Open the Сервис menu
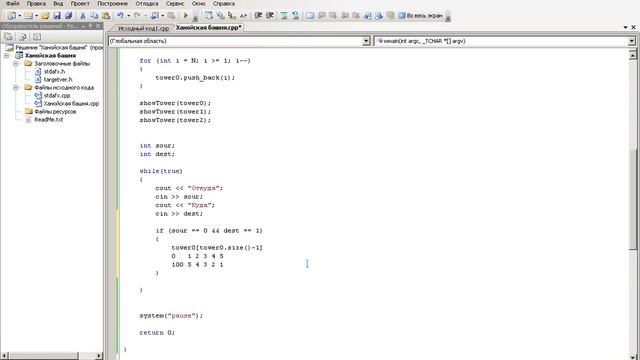 pyautogui.click(x=175, y=4)
